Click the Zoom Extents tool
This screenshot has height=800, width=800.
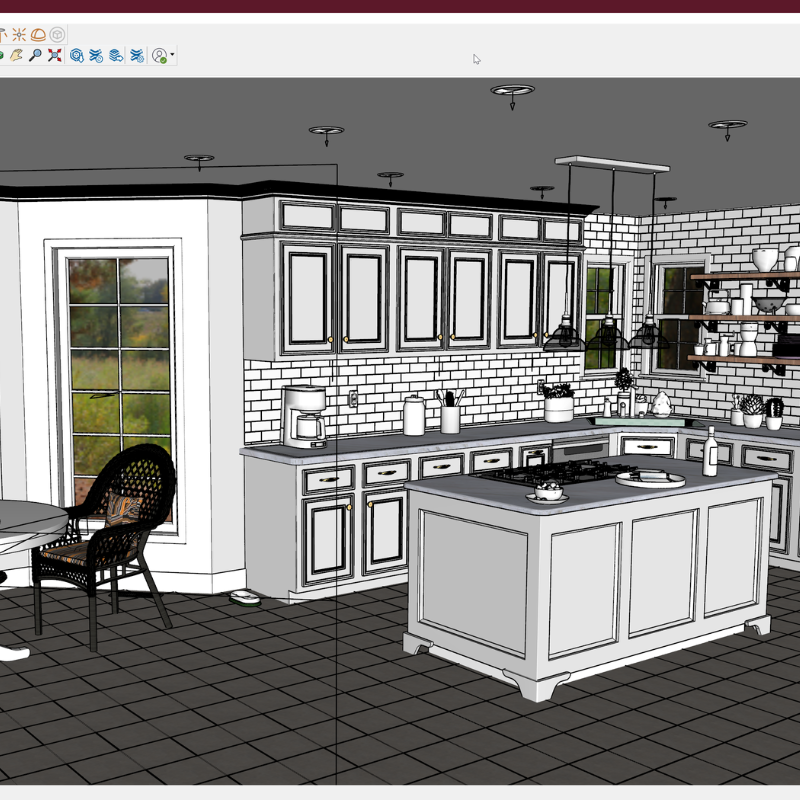(x=55, y=56)
